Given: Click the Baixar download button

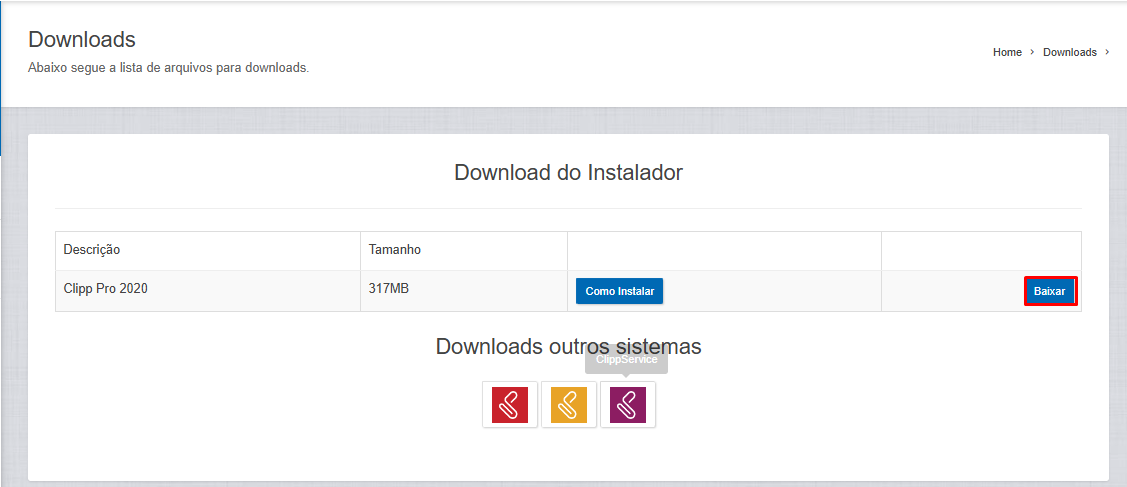Looking at the screenshot, I should click(x=1050, y=291).
